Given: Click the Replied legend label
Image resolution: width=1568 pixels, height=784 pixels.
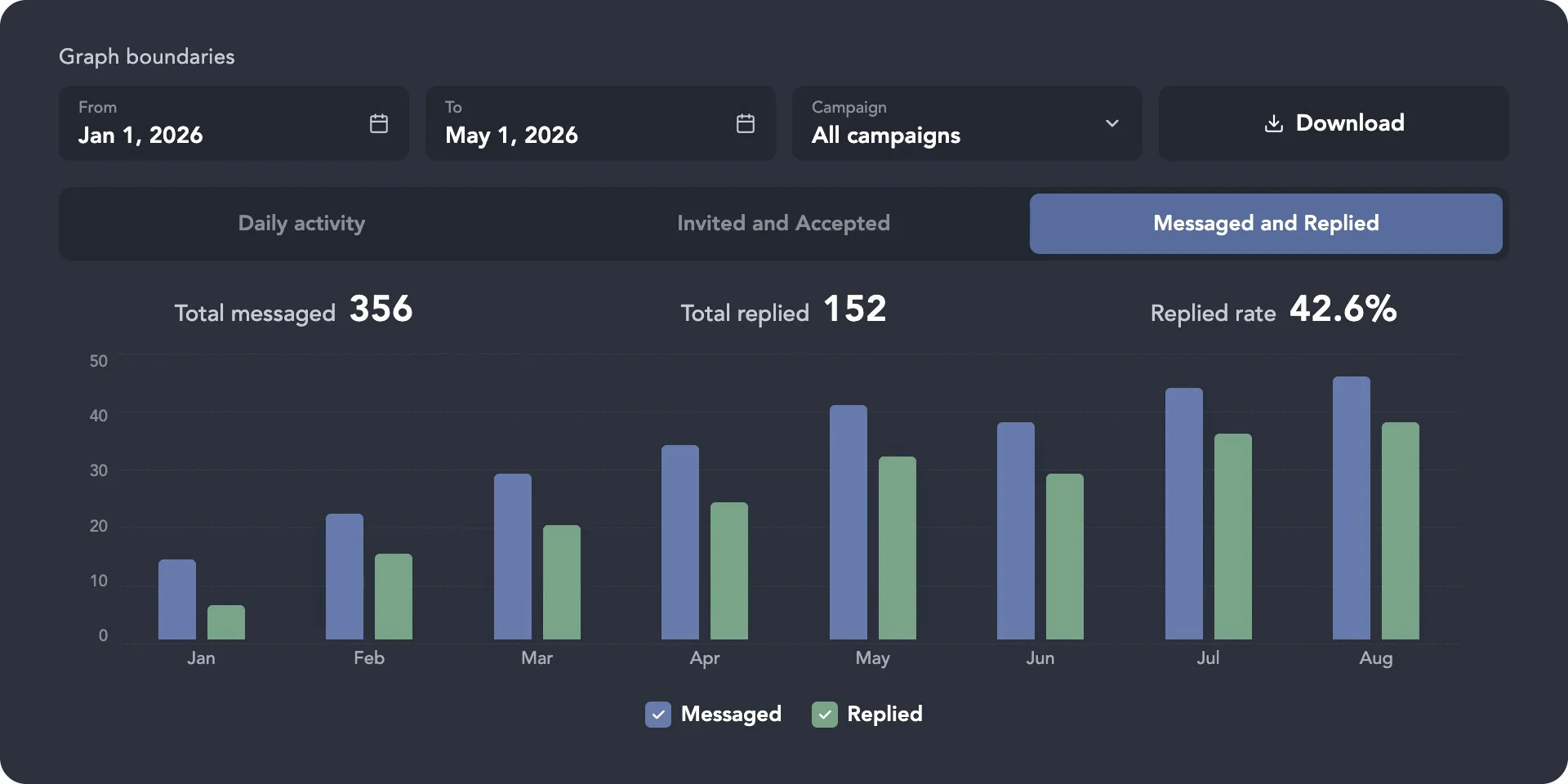Looking at the screenshot, I should (x=884, y=714).
